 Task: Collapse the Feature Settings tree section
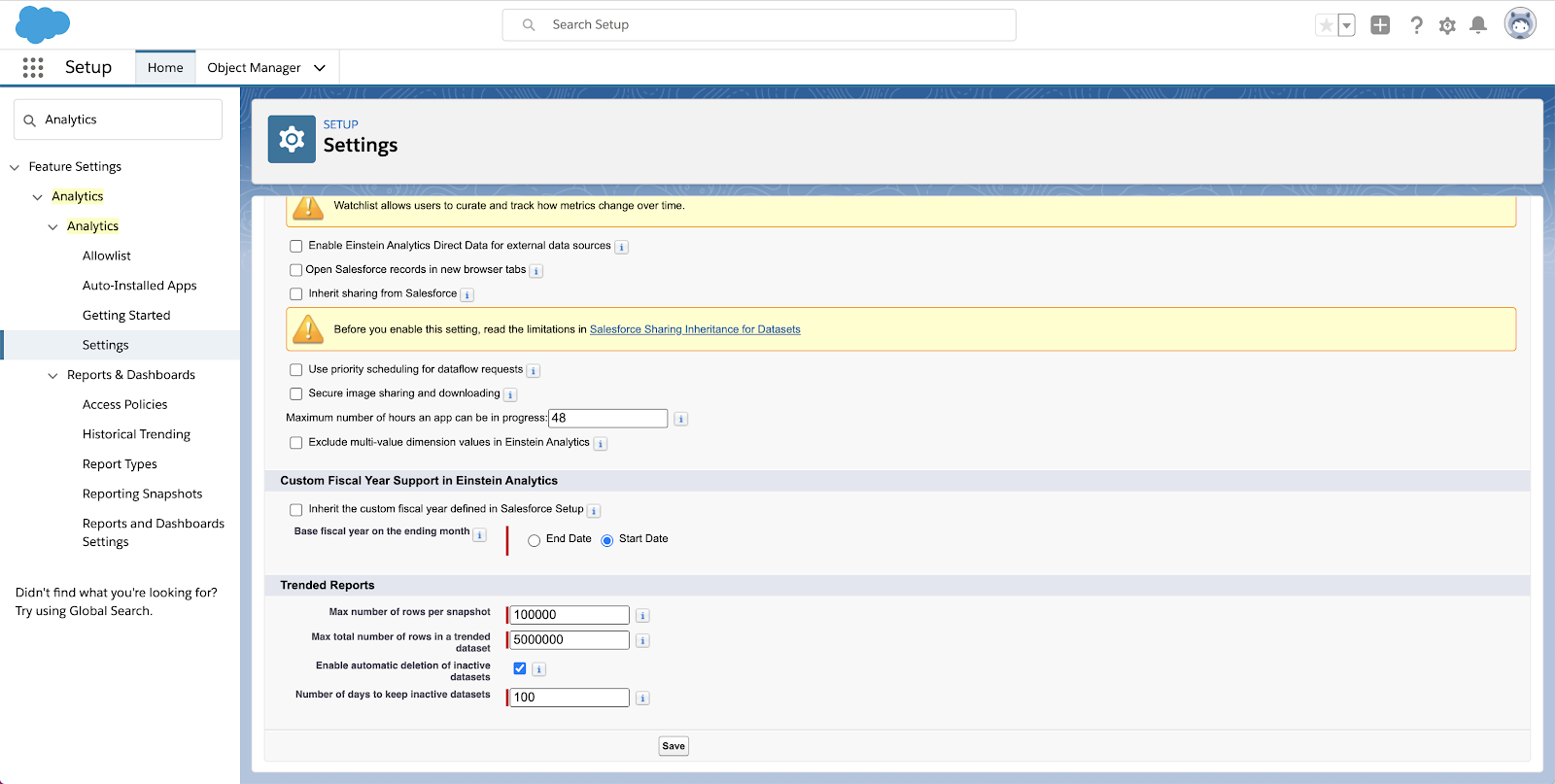point(15,167)
